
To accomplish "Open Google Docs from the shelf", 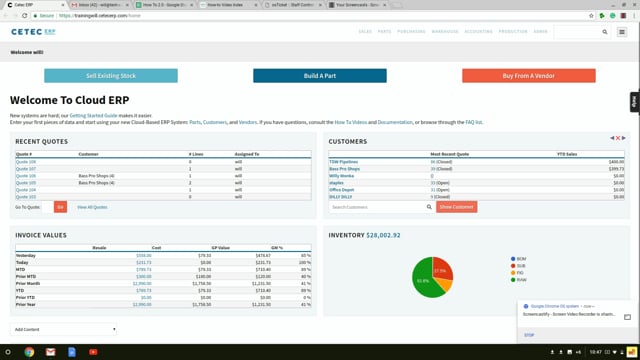I will 72,352.
